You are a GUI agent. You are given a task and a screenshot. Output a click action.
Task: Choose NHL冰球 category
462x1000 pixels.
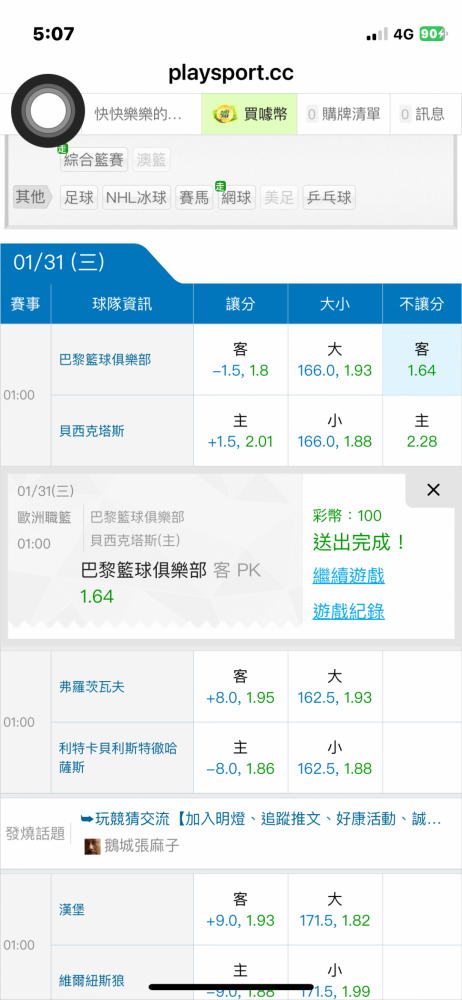[x=136, y=197]
